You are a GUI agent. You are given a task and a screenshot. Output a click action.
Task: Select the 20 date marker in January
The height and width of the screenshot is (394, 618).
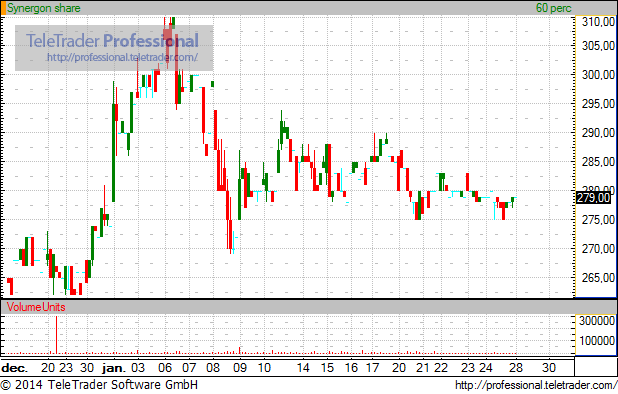(398, 368)
